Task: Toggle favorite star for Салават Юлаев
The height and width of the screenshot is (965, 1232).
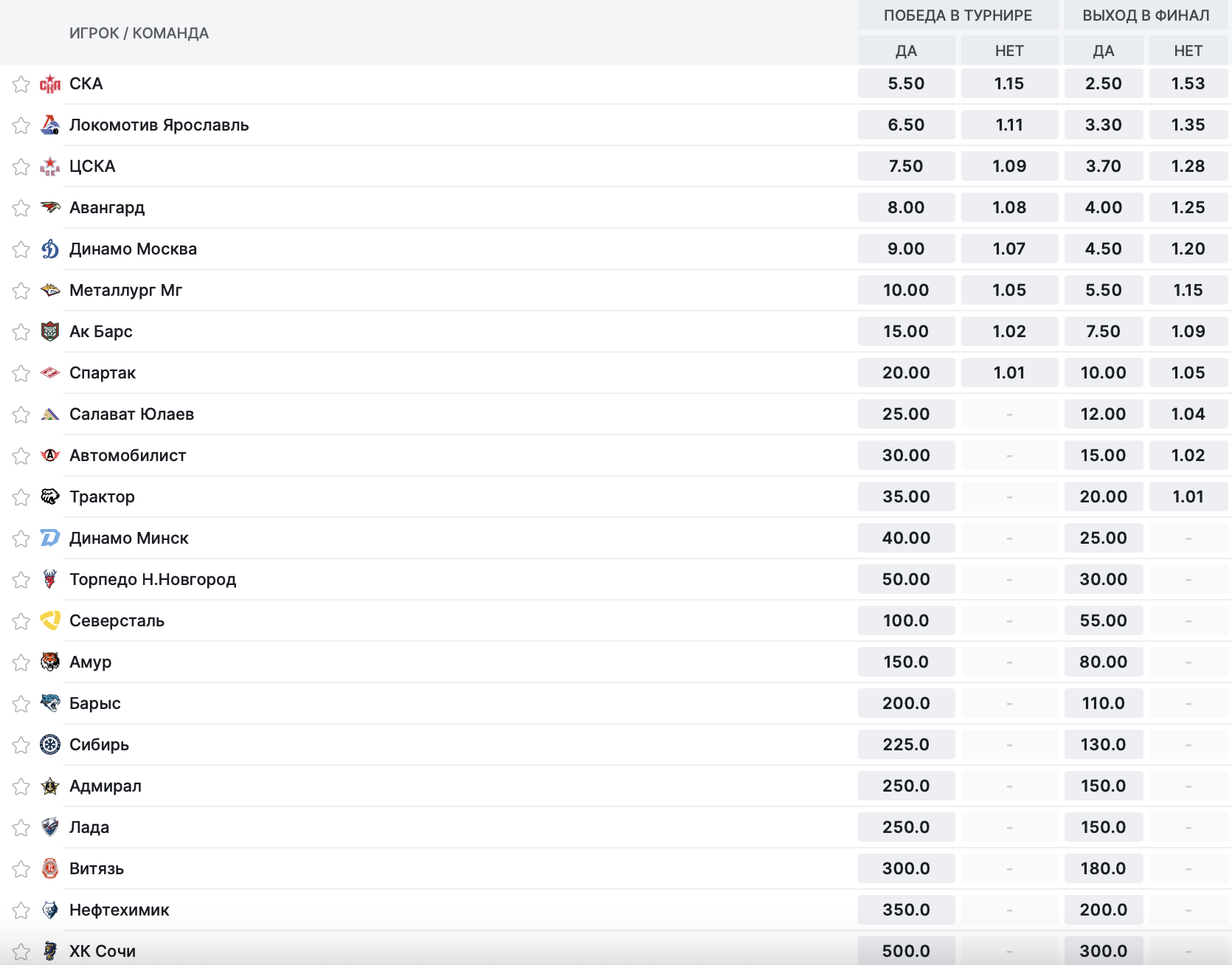Action: pos(21,415)
